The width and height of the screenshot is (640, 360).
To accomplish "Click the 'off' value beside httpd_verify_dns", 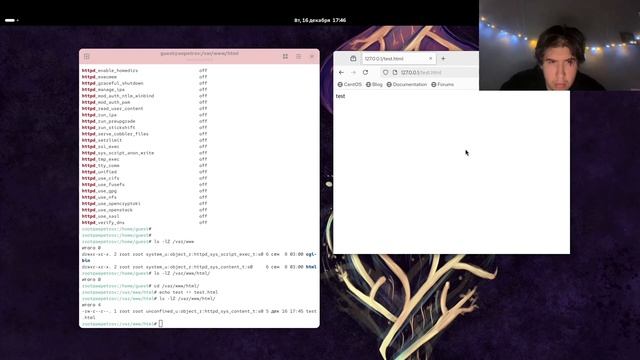I will 203,222.
